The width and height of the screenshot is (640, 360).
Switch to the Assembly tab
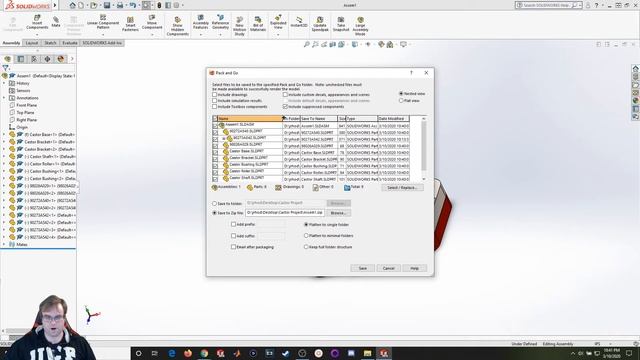(x=11, y=43)
